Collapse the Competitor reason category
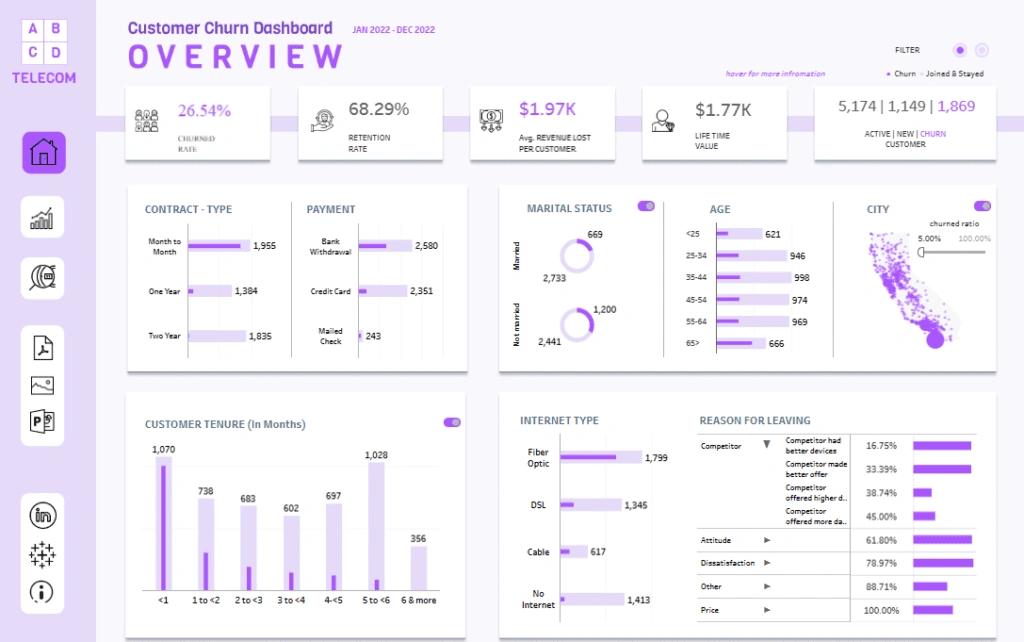This screenshot has width=1024, height=642. 766,446
